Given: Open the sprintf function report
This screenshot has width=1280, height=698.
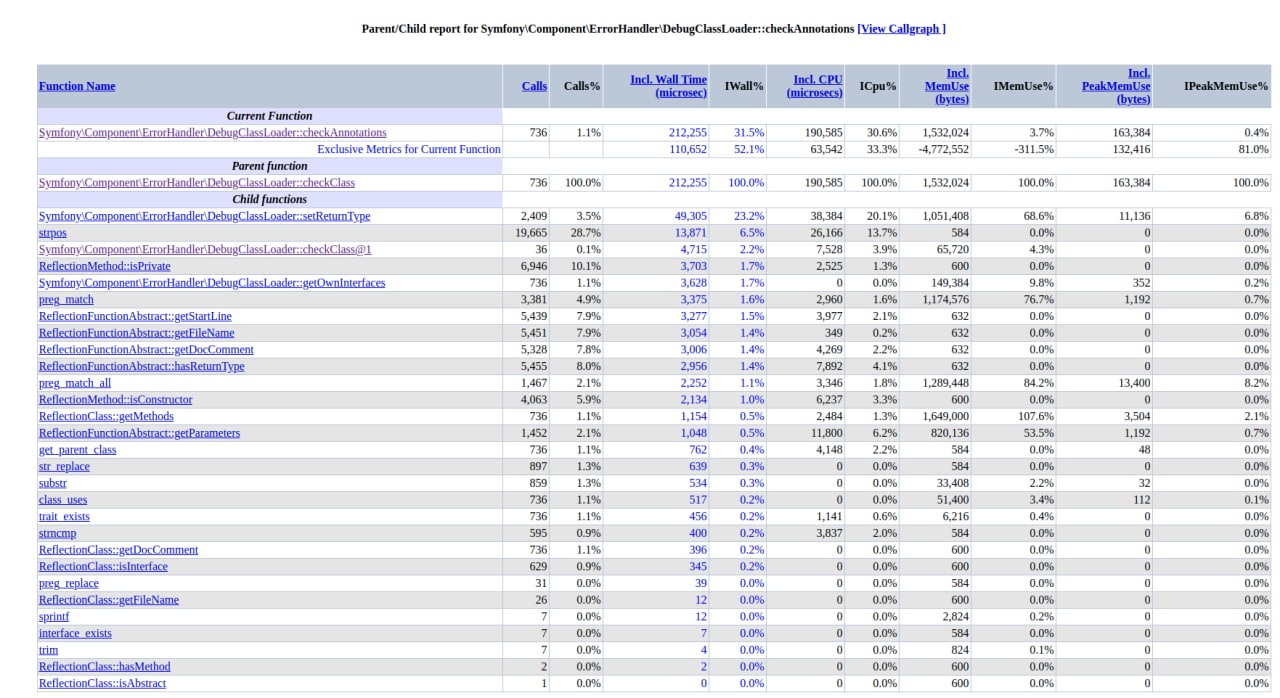Looking at the screenshot, I should (x=54, y=617).
